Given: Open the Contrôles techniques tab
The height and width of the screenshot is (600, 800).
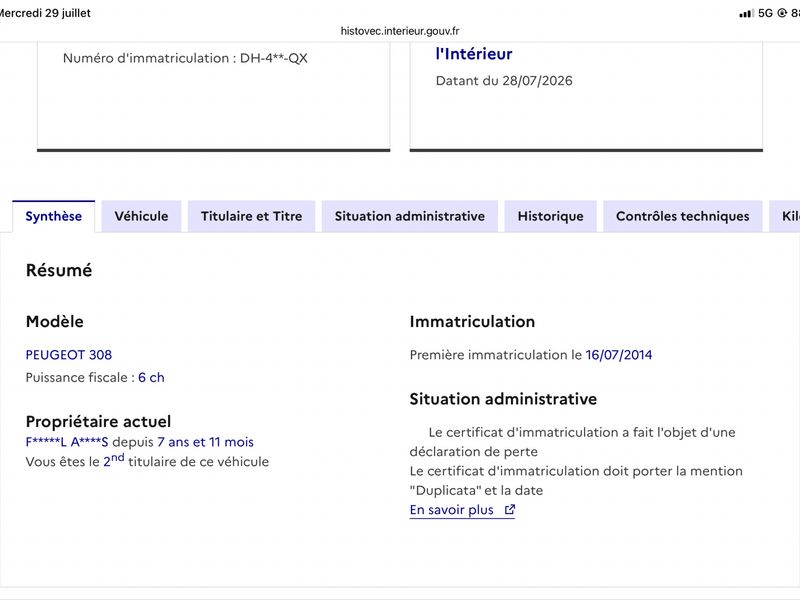Looking at the screenshot, I should tap(683, 216).
